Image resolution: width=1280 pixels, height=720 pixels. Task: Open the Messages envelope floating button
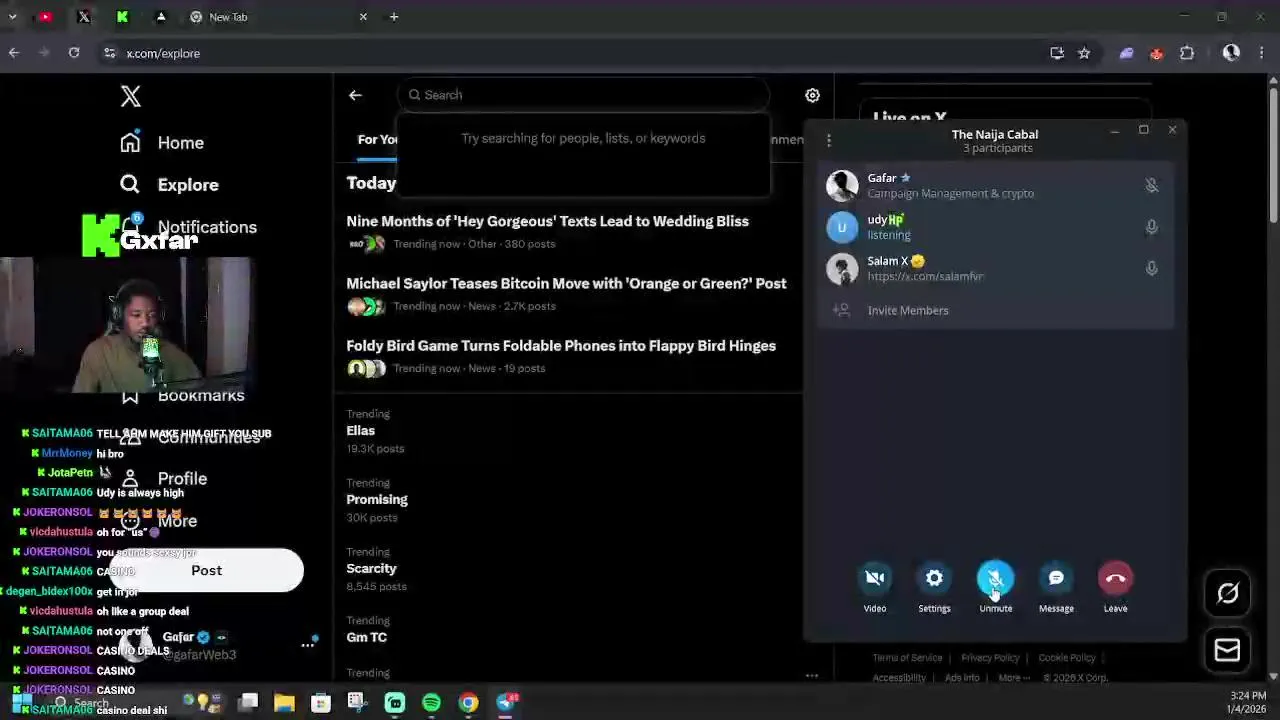[1227, 650]
